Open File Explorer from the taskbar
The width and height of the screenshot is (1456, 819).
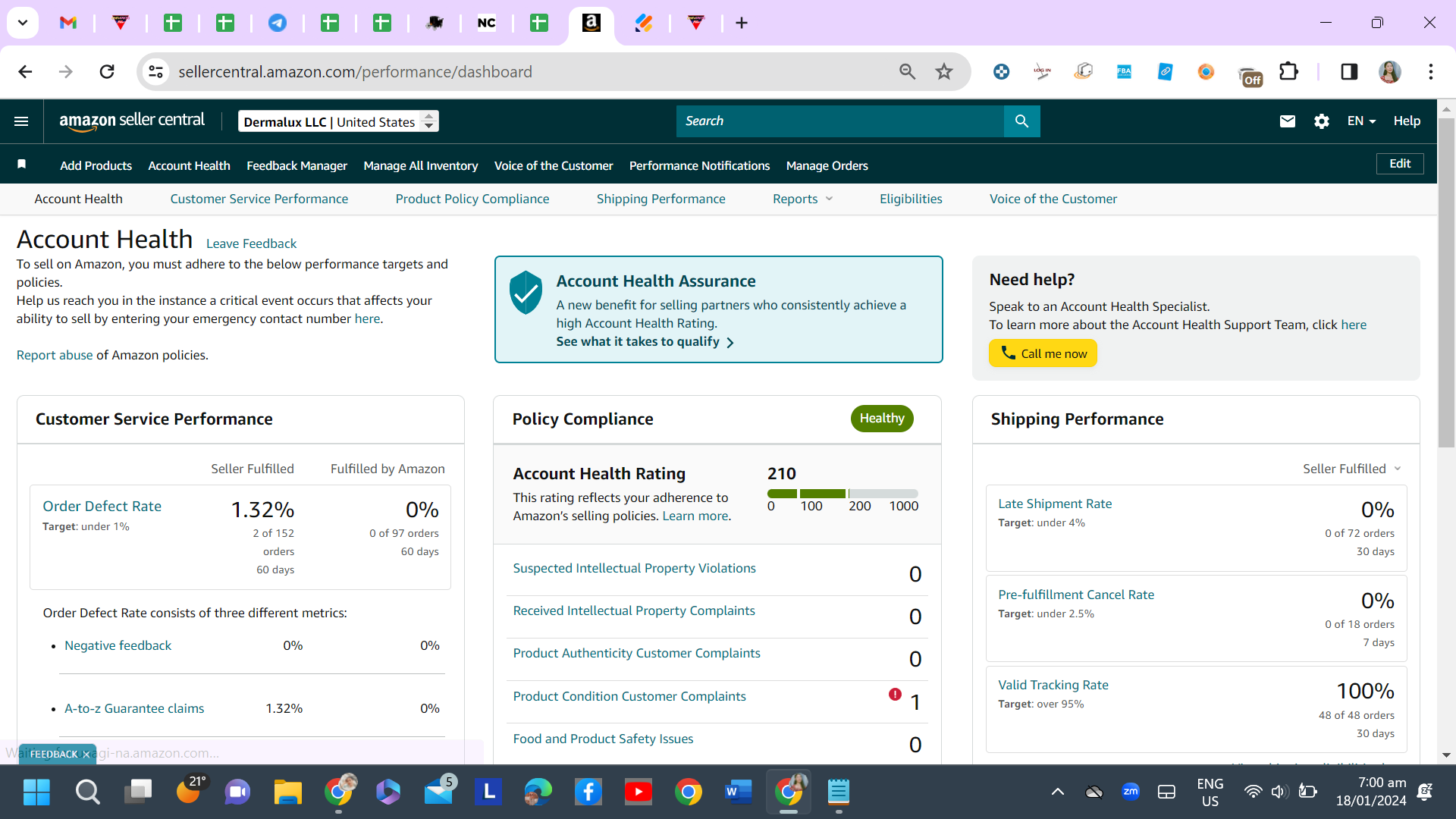[x=288, y=792]
